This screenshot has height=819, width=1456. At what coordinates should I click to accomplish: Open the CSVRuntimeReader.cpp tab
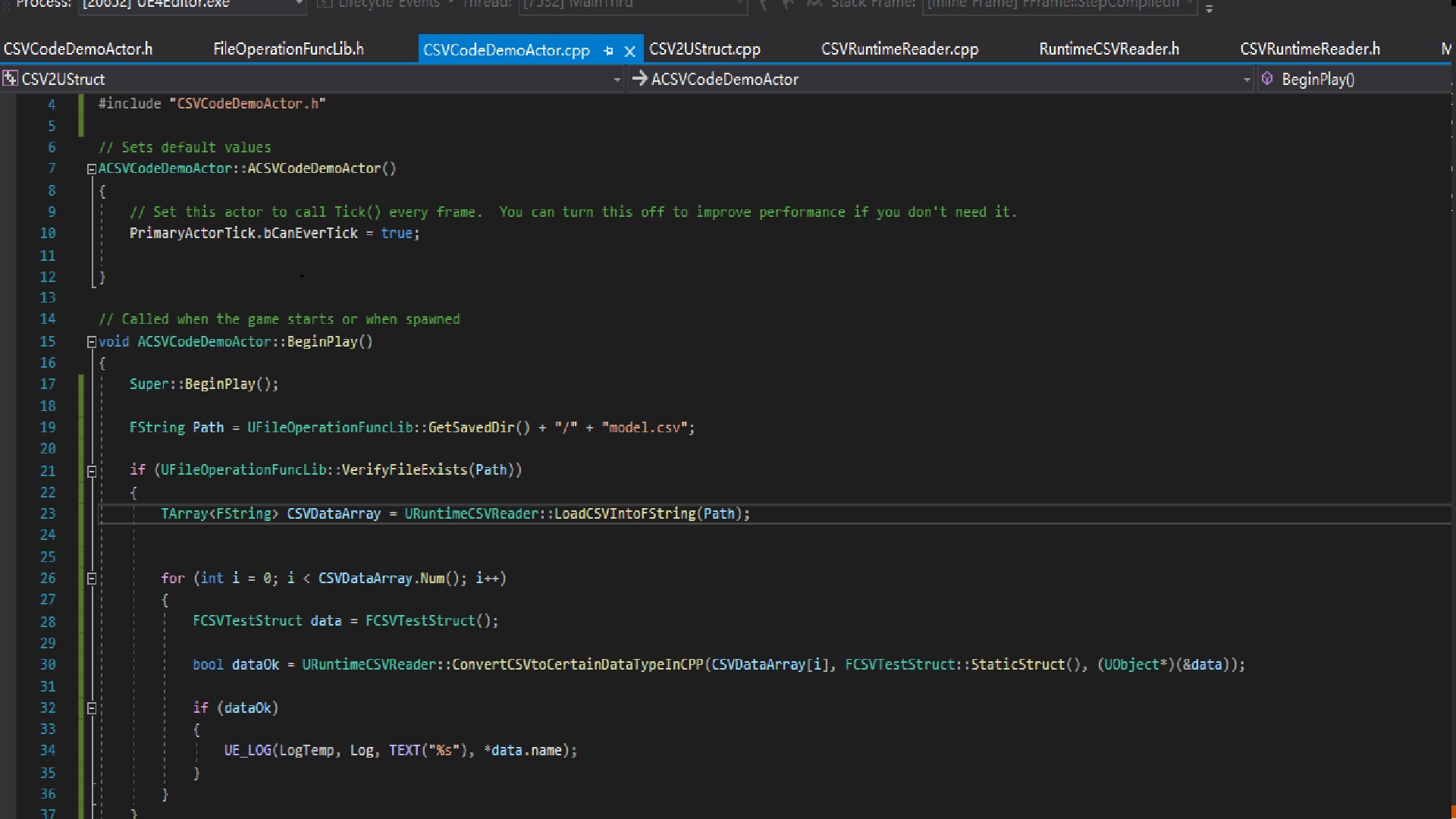899,49
